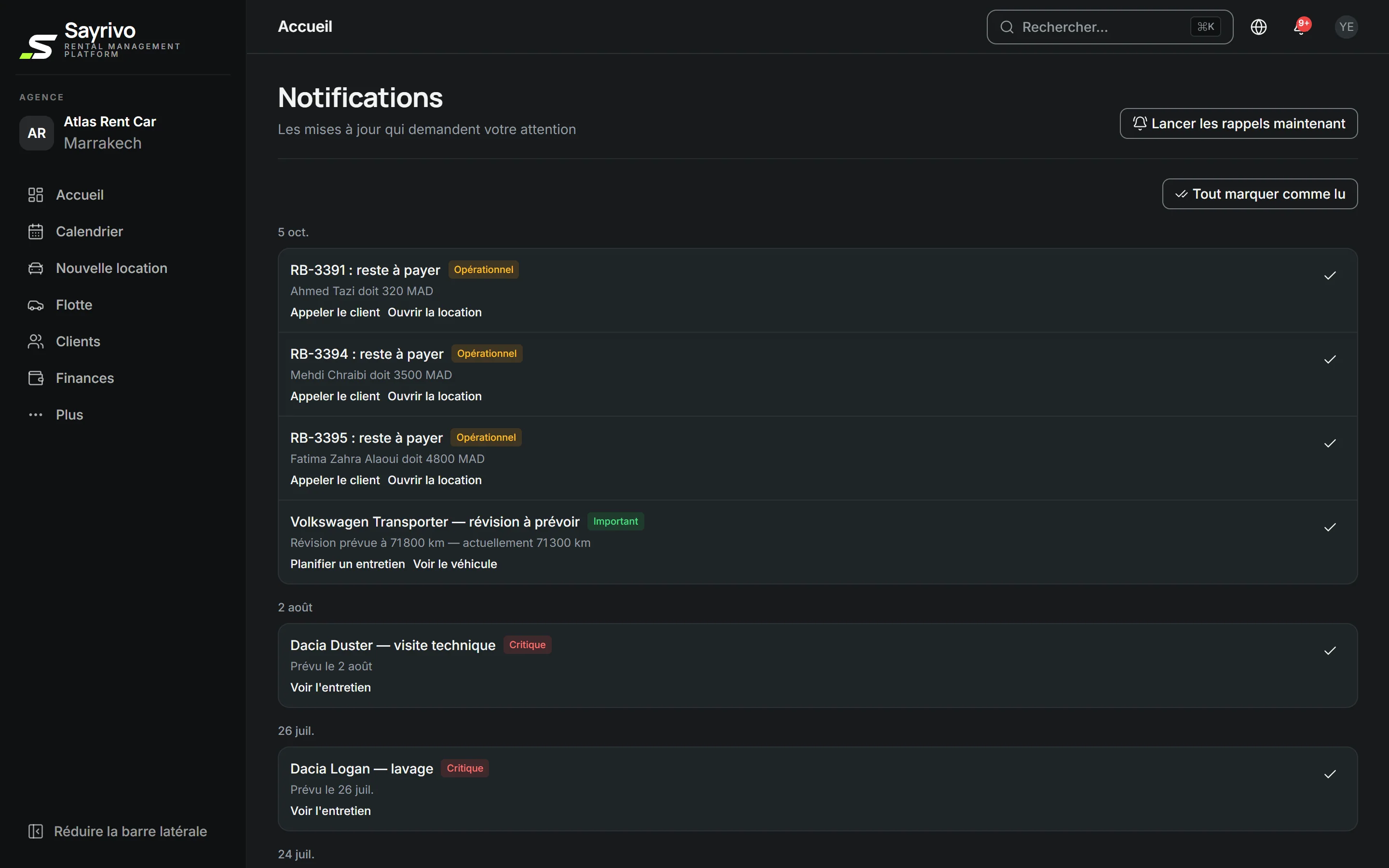The height and width of the screenshot is (868, 1389).
Task: Mark RB-3395 notification as read
Action: click(x=1330, y=443)
